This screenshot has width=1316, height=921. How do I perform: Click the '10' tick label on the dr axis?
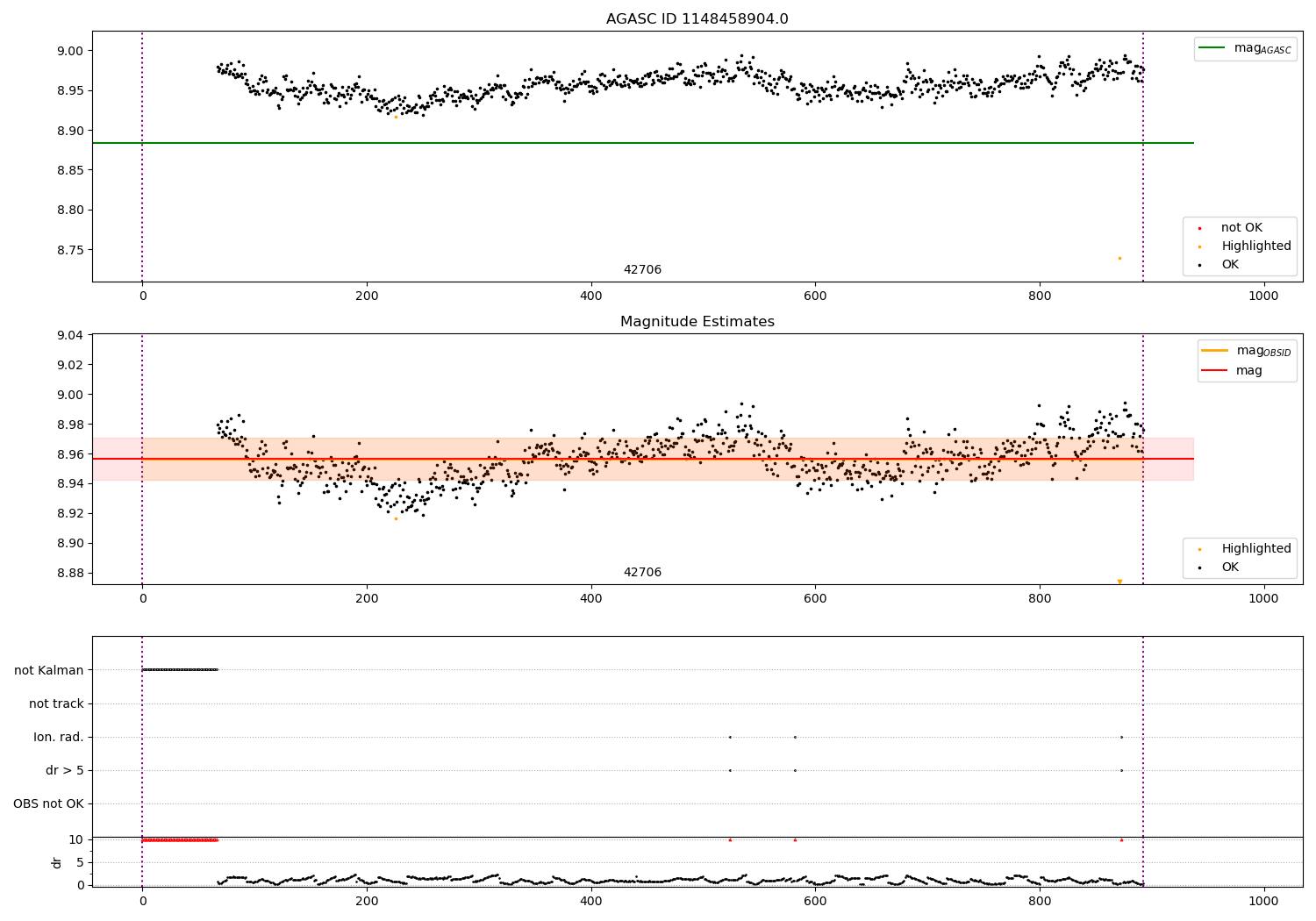tap(76, 840)
